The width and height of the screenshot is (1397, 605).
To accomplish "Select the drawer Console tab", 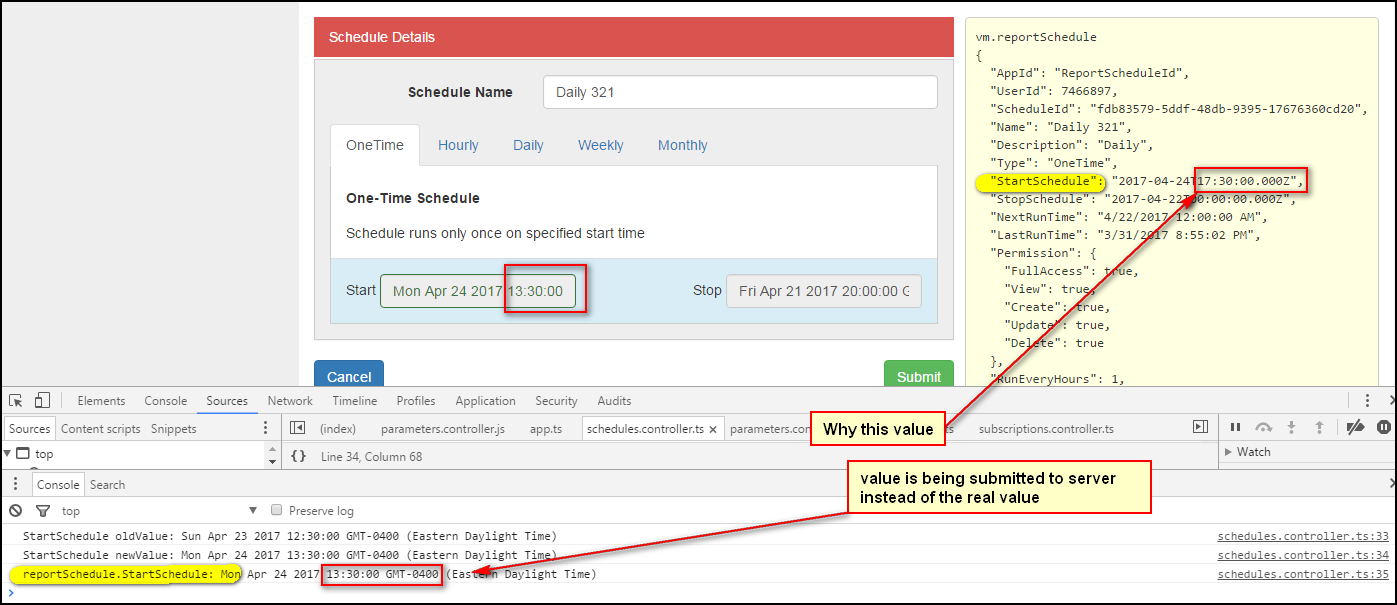I will 58,485.
